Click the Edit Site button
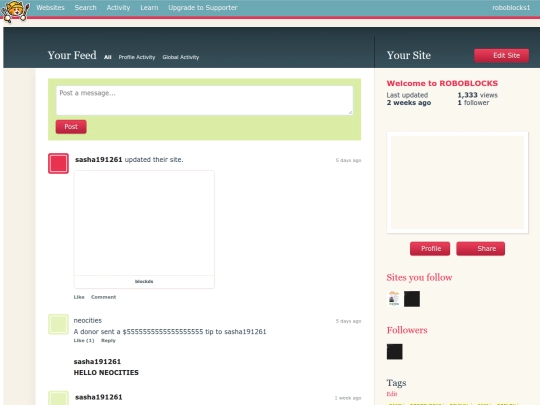540x405 pixels. [501, 55]
